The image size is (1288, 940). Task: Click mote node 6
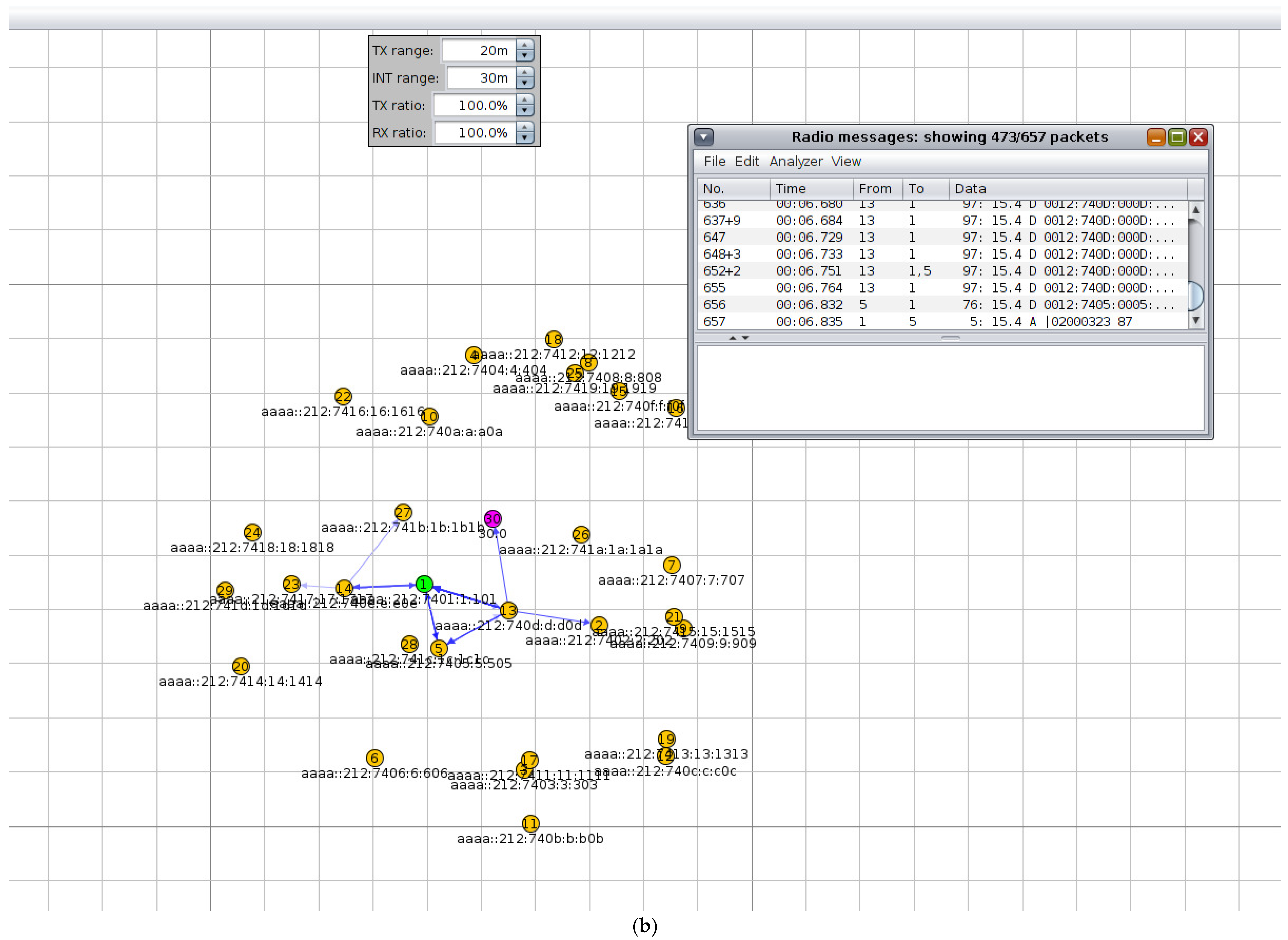tap(375, 758)
